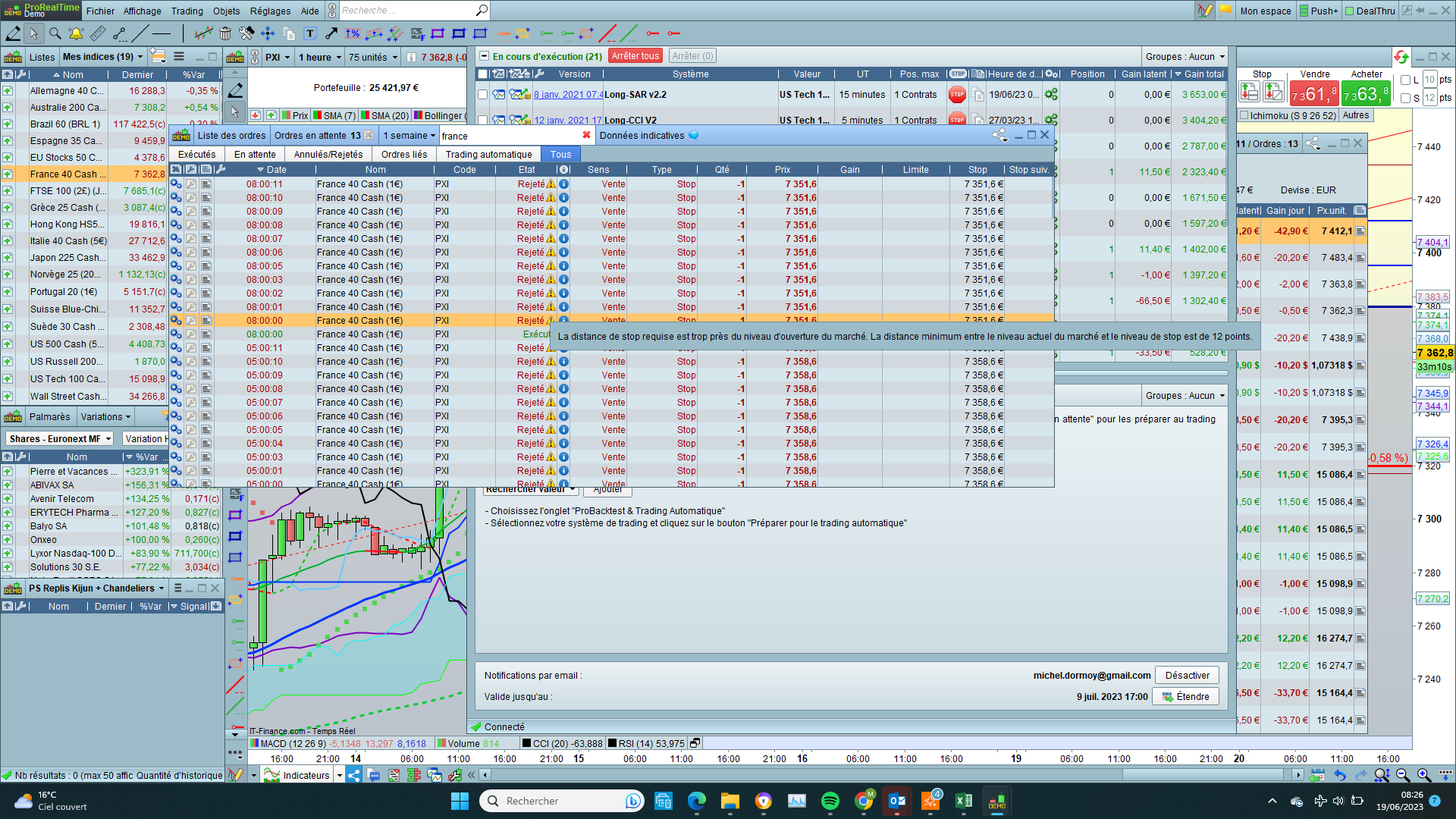Expand the Groupes : Aucun dropdown
This screenshot has height=819, width=1456.
1185,57
